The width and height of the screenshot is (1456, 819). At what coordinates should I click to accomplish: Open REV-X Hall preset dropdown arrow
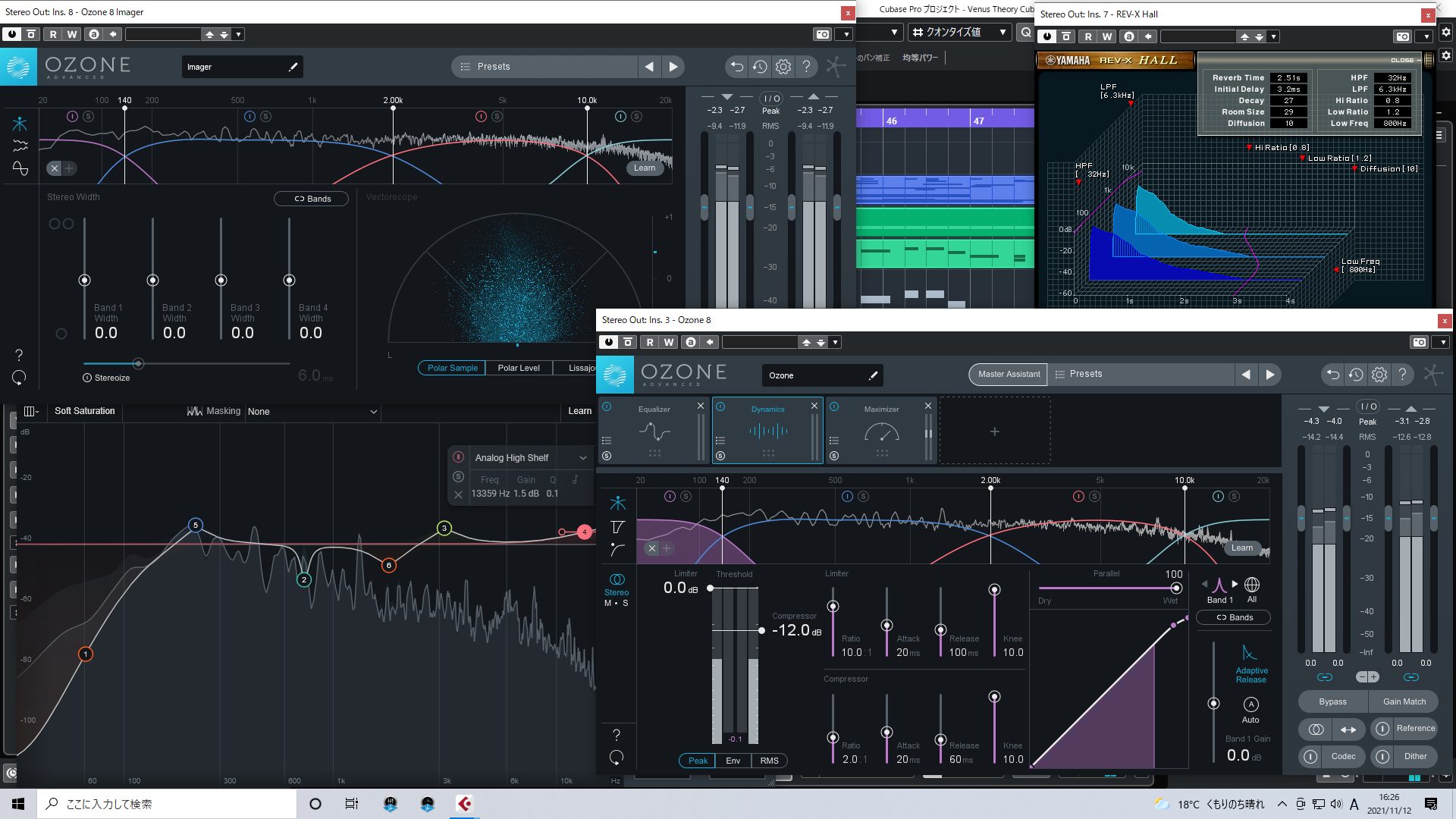1274,36
